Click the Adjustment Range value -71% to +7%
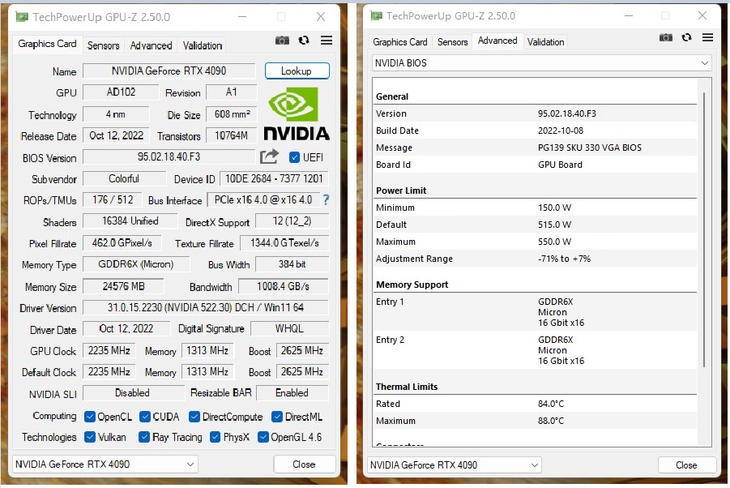Screen dimensions: 730x488 [x=564, y=259]
